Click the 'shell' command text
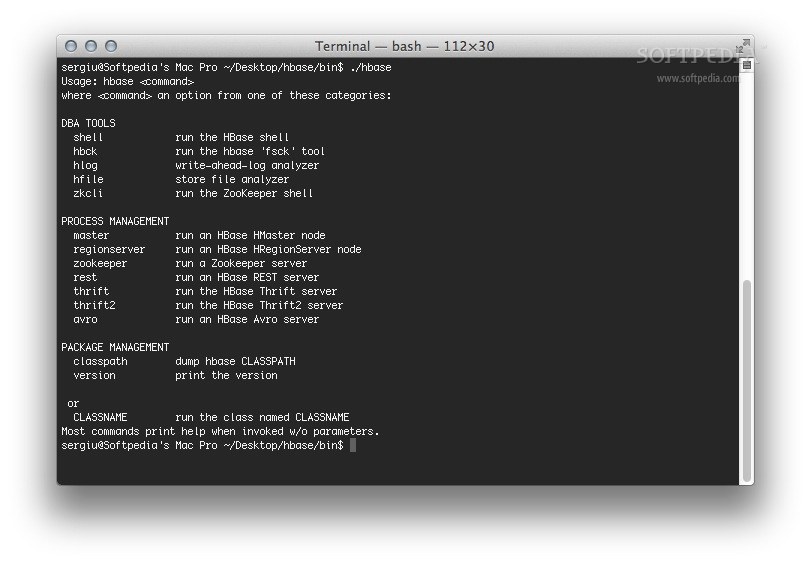Image resolution: width=811 pixels, height=564 pixels. click(x=88, y=137)
